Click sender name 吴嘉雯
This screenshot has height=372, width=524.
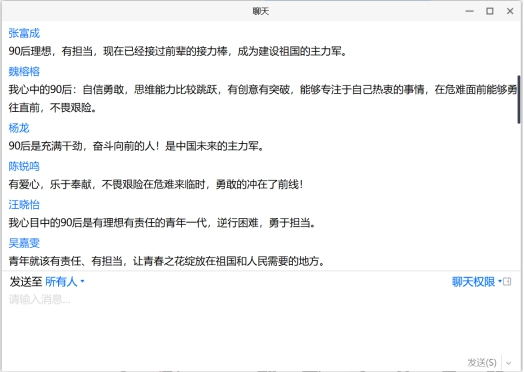coord(24,243)
